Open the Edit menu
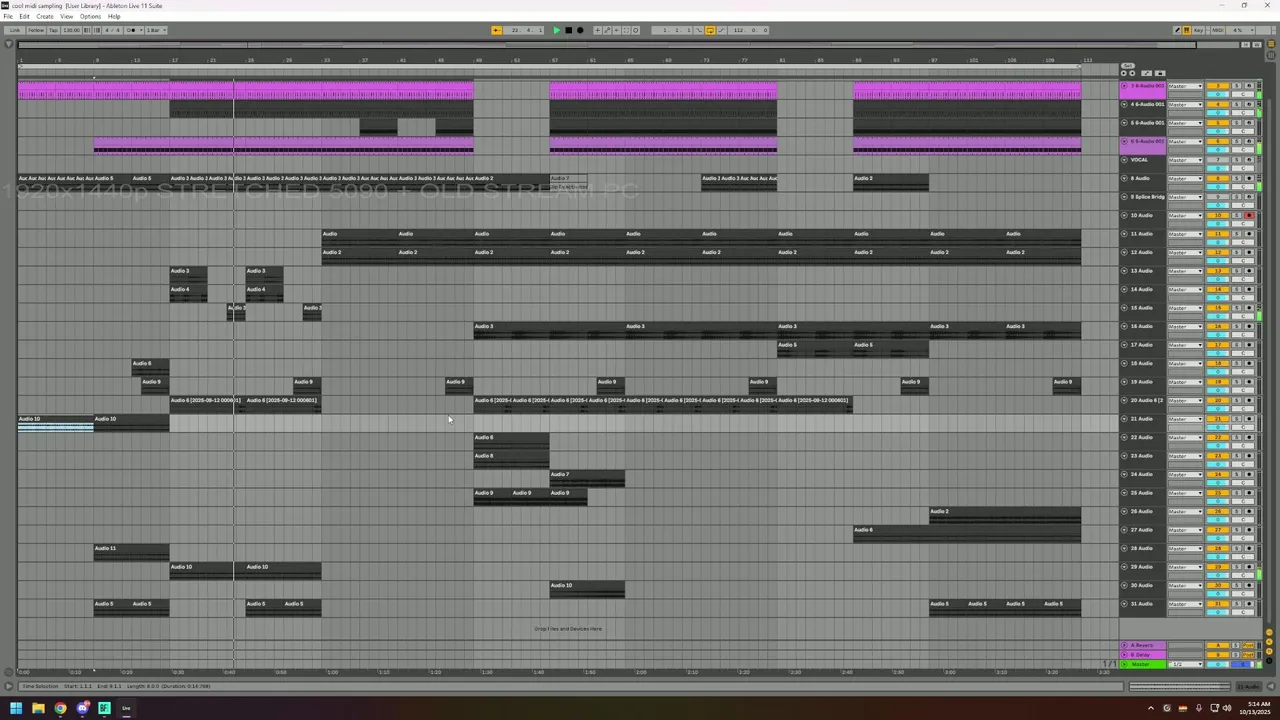Image resolution: width=1280 pixels, height=720 pixels. point(24,16)
